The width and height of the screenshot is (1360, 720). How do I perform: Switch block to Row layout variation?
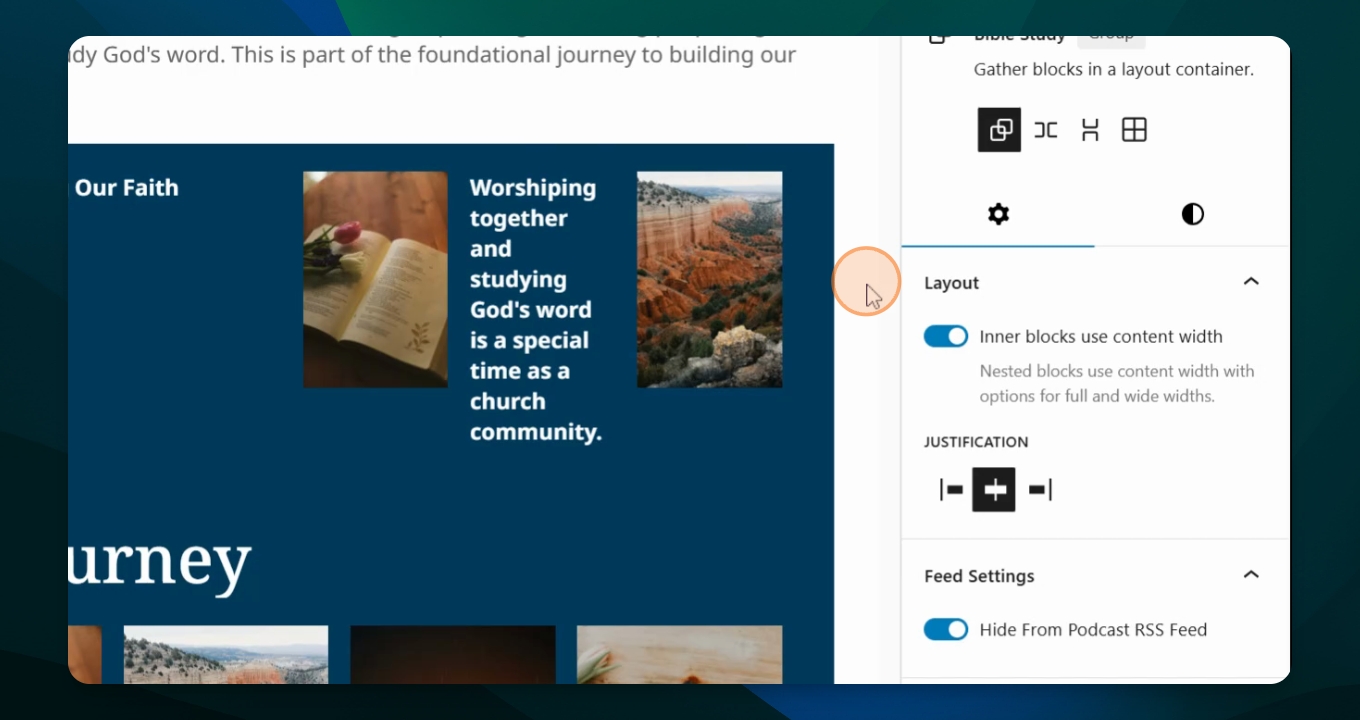(x=1046, y=130)
